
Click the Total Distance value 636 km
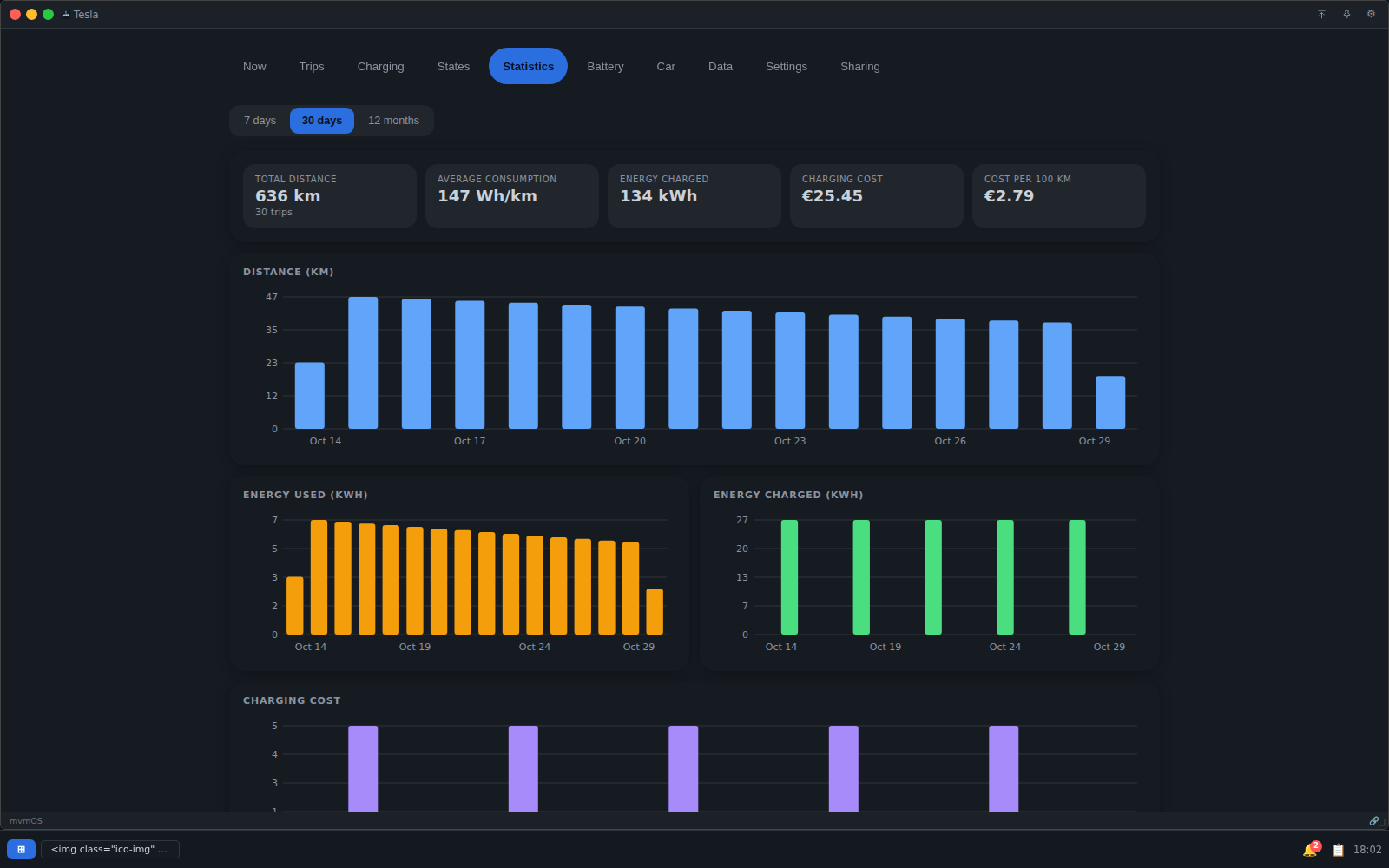tap(287, 196)
